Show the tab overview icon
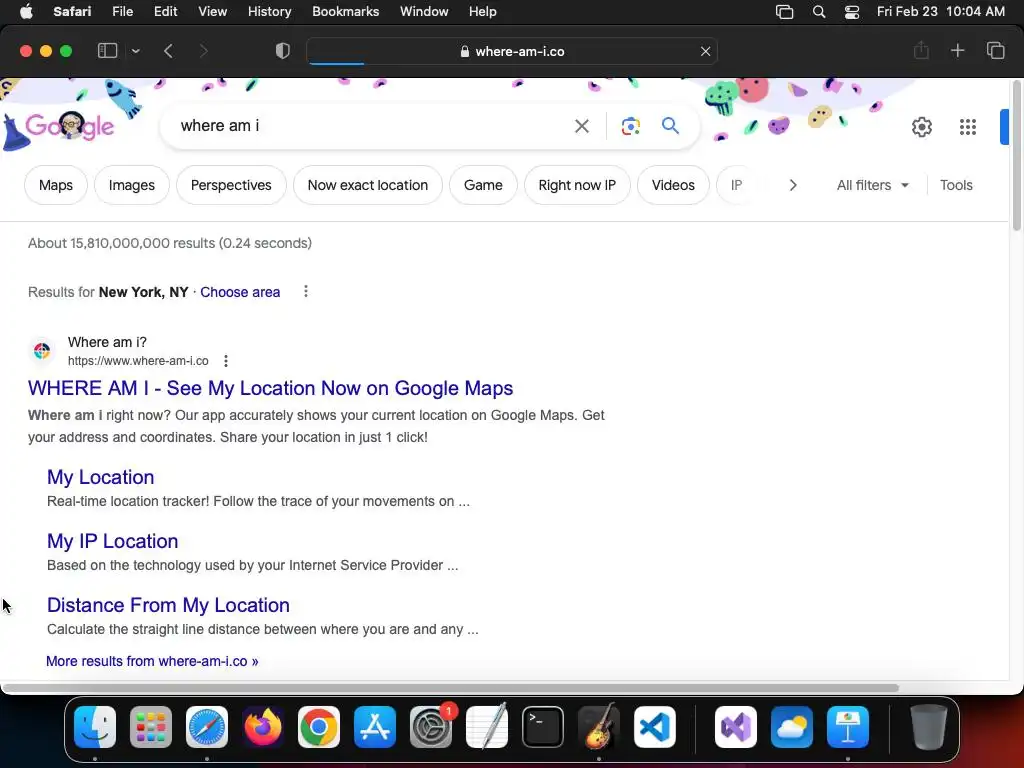This screenshot has width=1024, height=768. [995, 51]
